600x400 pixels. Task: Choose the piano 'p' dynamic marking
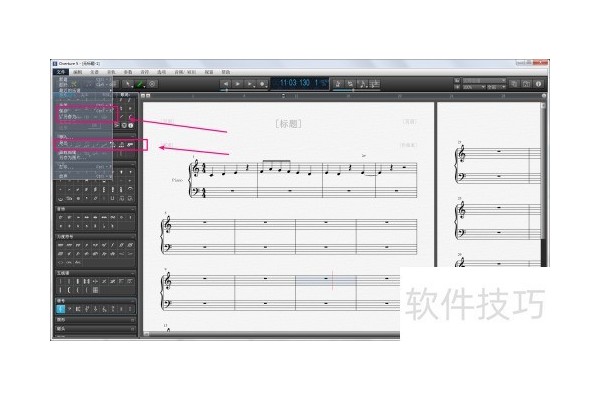(87, 245)
